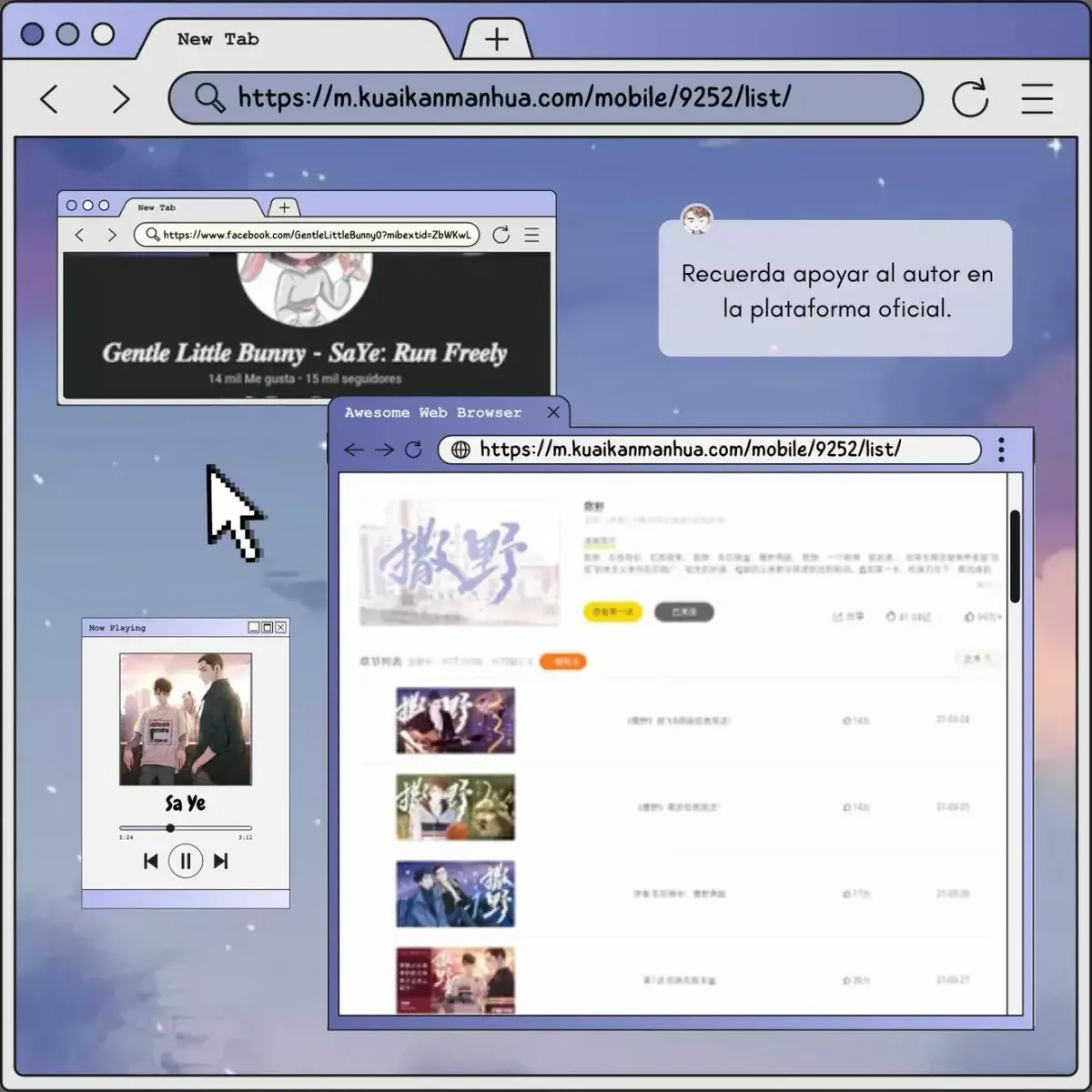Open the Gentle Little Bunny page title
The width and height of the screenshot is (1092, 1092).
(x=304, y=352)
